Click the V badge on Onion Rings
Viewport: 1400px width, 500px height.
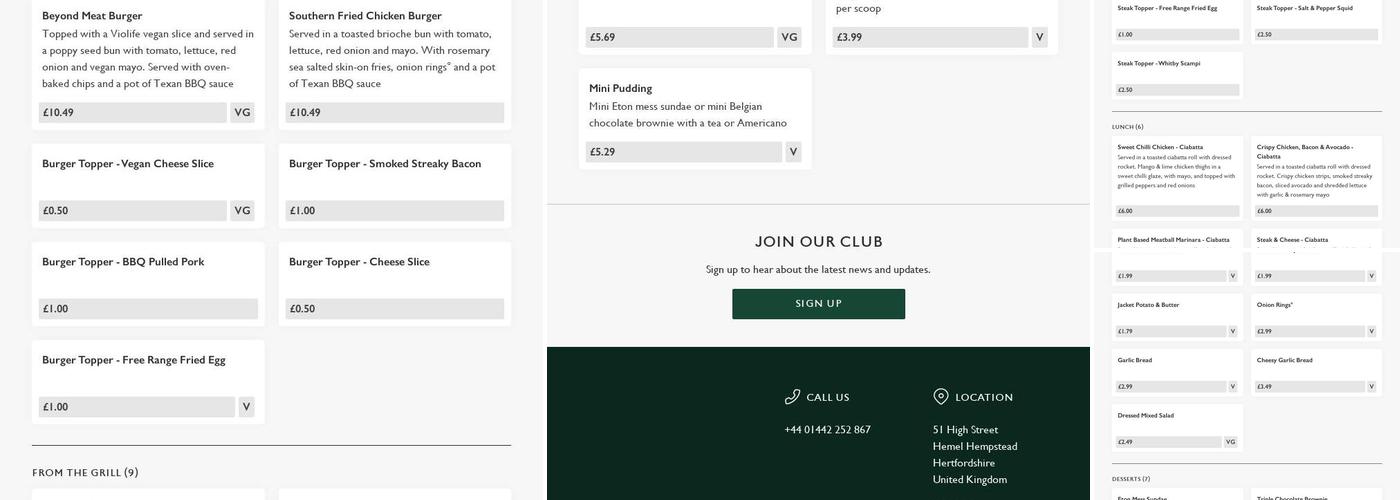1372,331
